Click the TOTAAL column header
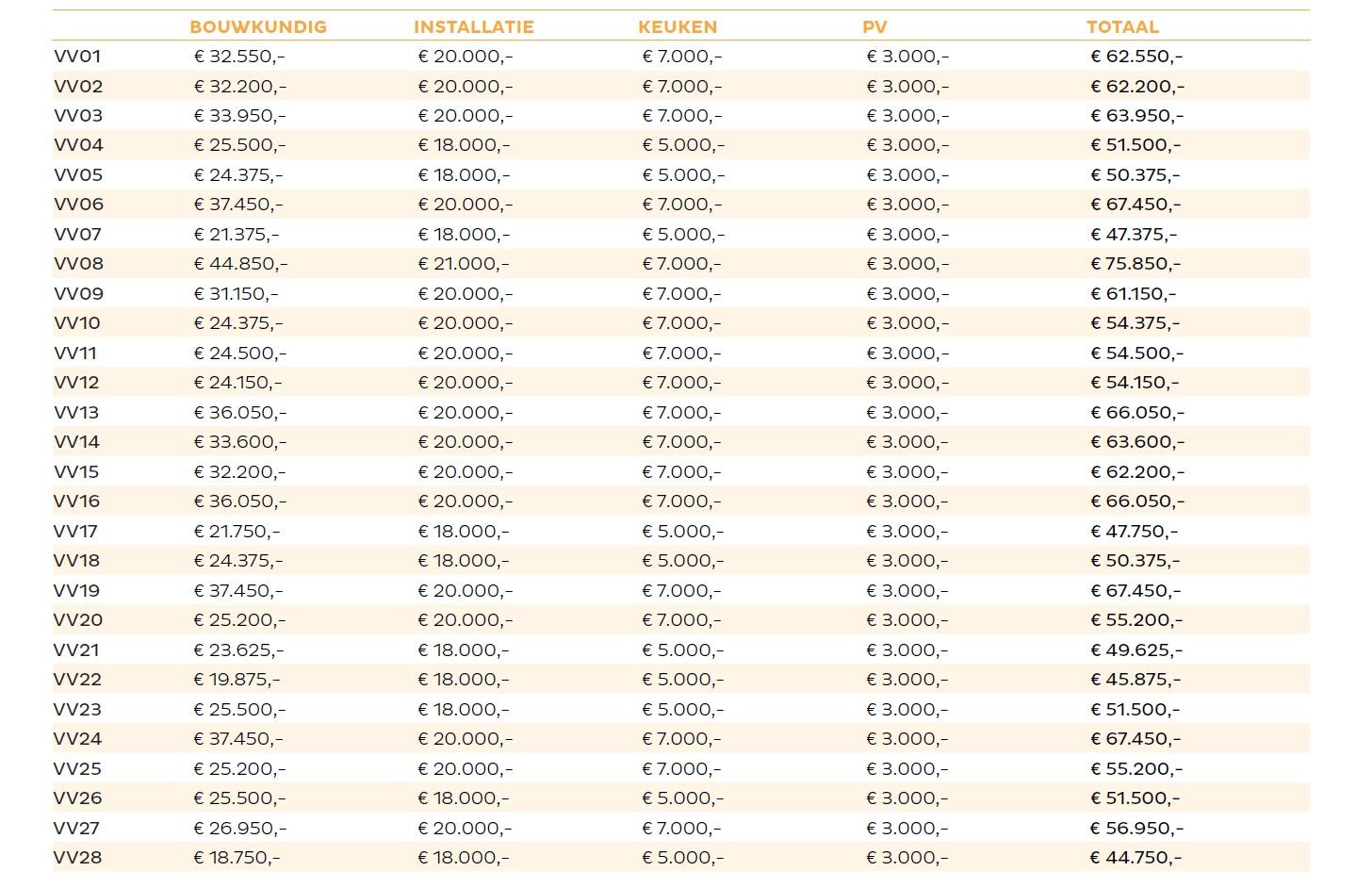The width and height of the screenshot is (1372, 888). [x=1122, y=27]
